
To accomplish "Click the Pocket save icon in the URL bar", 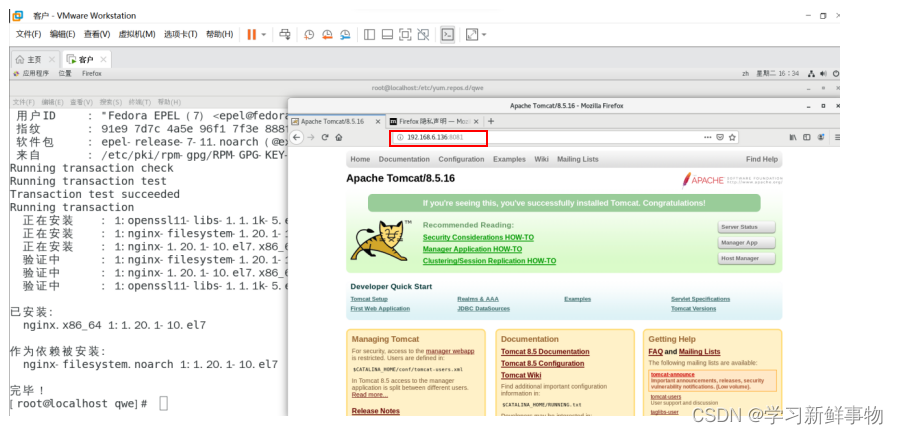I will (x=720, y=137).
